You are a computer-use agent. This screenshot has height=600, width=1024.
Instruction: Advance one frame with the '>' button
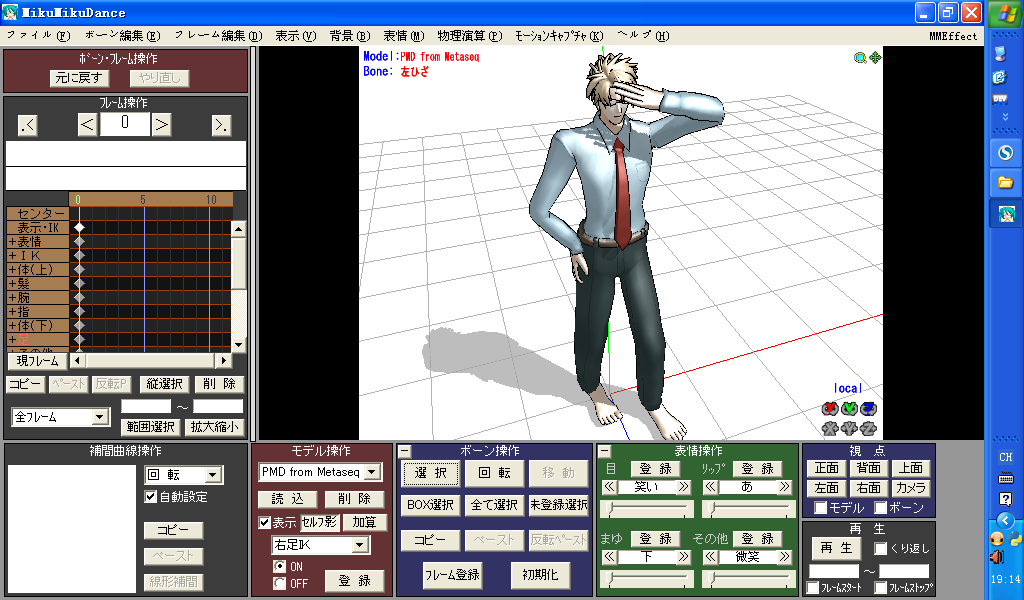pyautogui.click(x=161, y=125)
